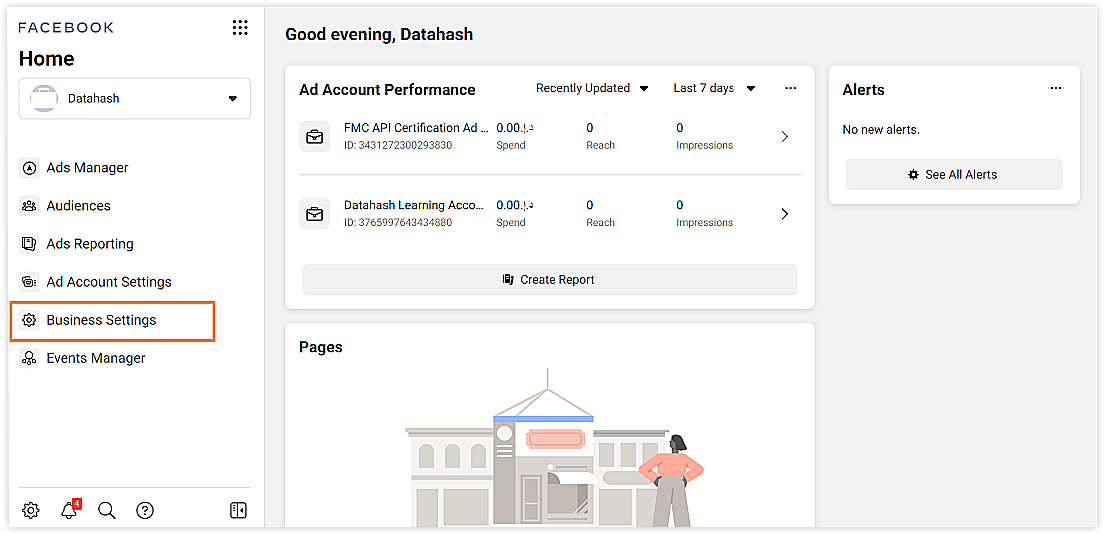Click the No new alerts text
The width and height of the screenshot is (1104, 534).
881,130
